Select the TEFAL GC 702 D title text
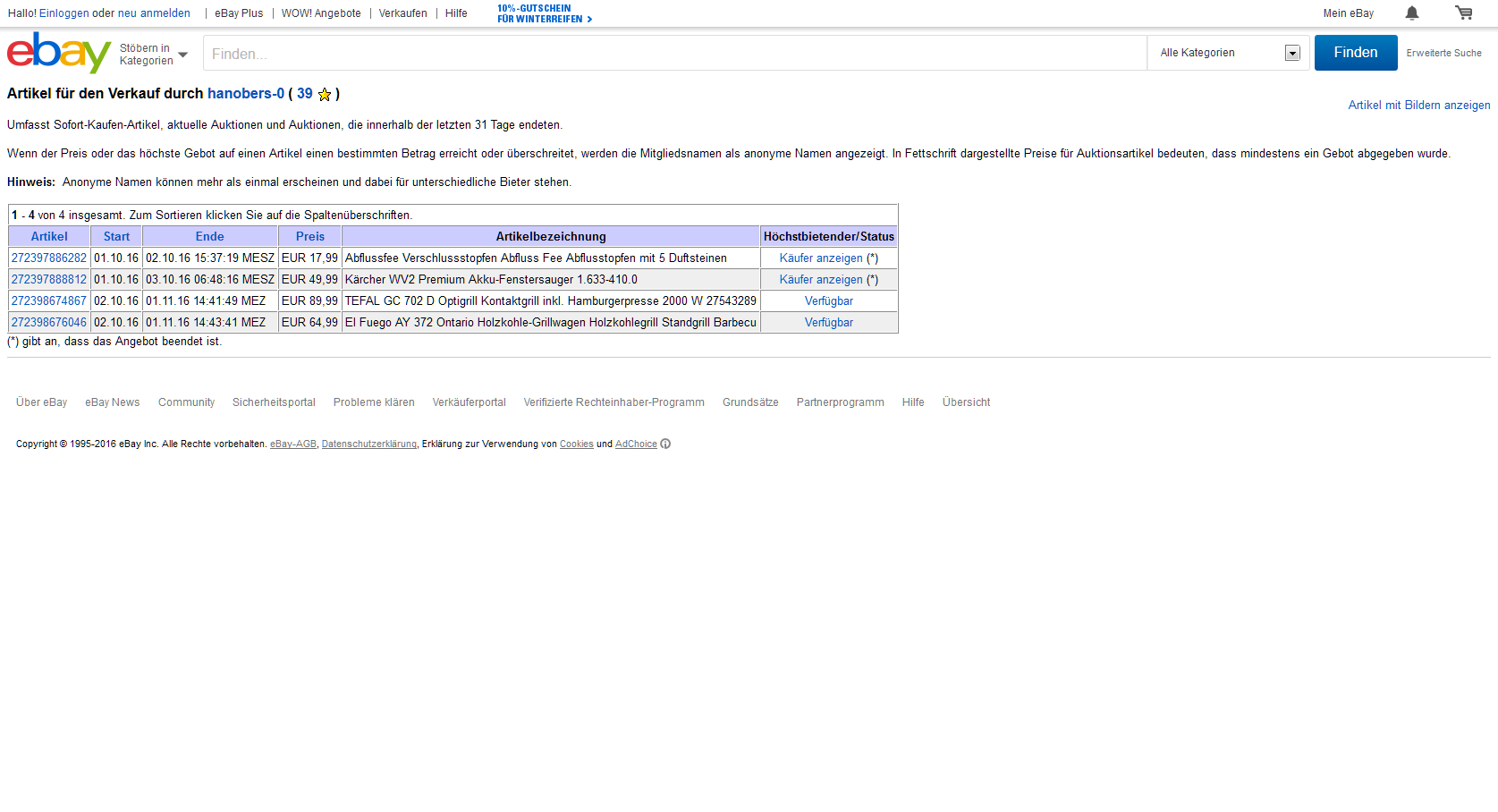 point(551,300)
